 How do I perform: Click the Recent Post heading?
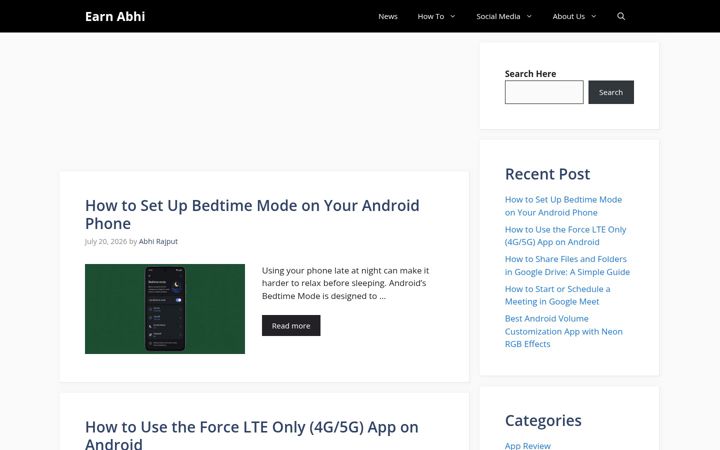coord(547,174)
